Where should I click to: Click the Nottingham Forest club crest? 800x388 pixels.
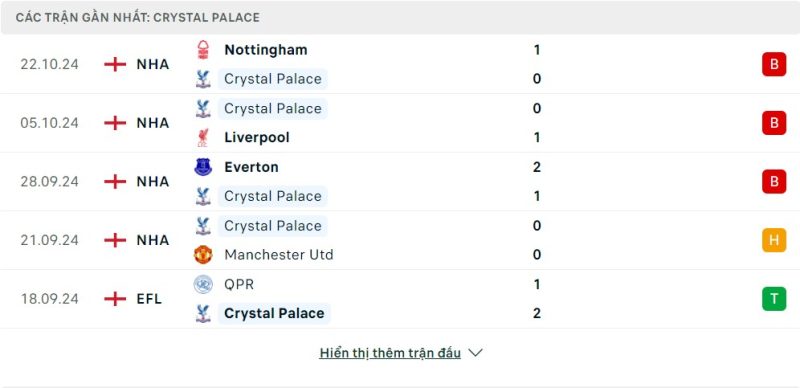coord(203,50)
